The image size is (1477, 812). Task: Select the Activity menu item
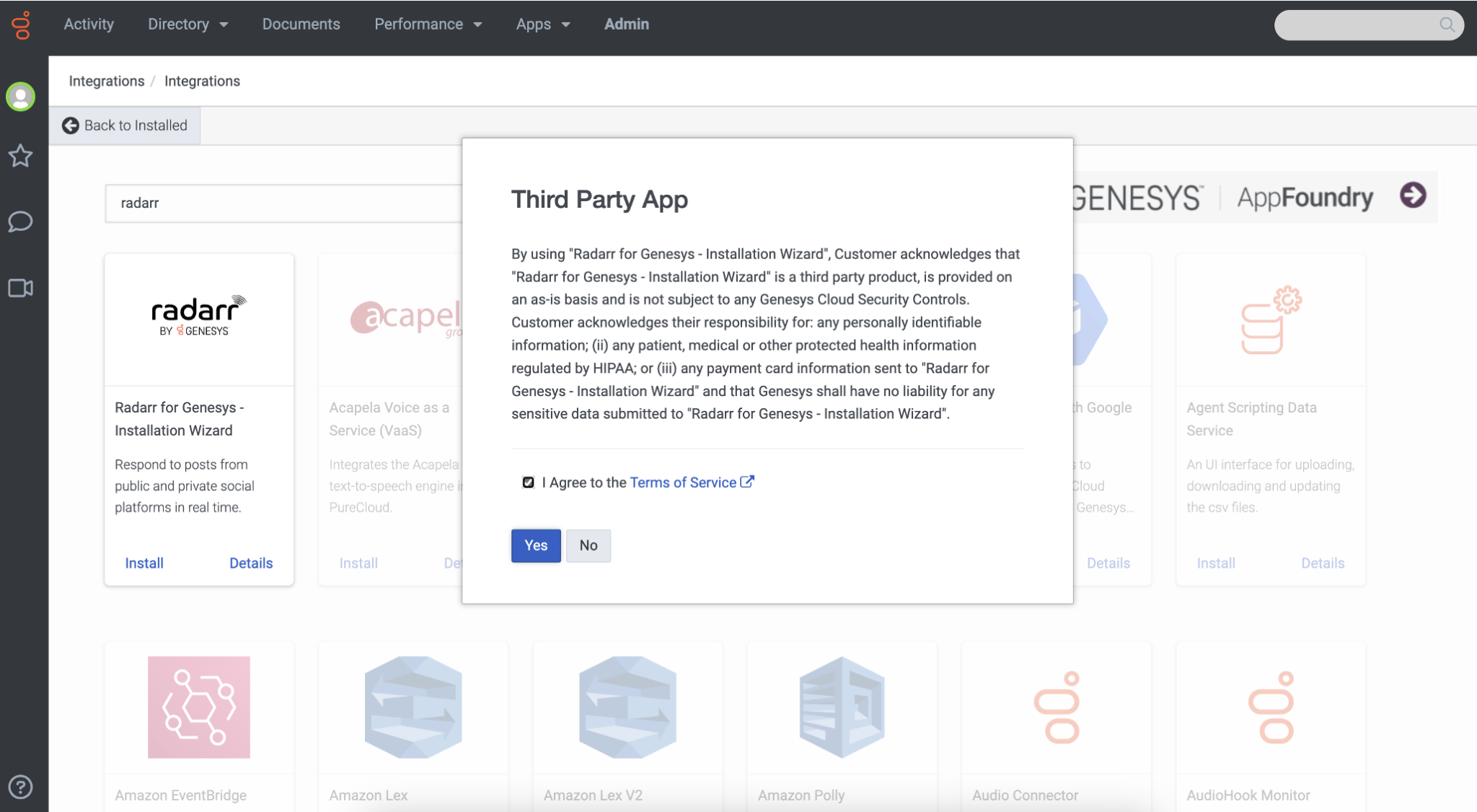89,24
